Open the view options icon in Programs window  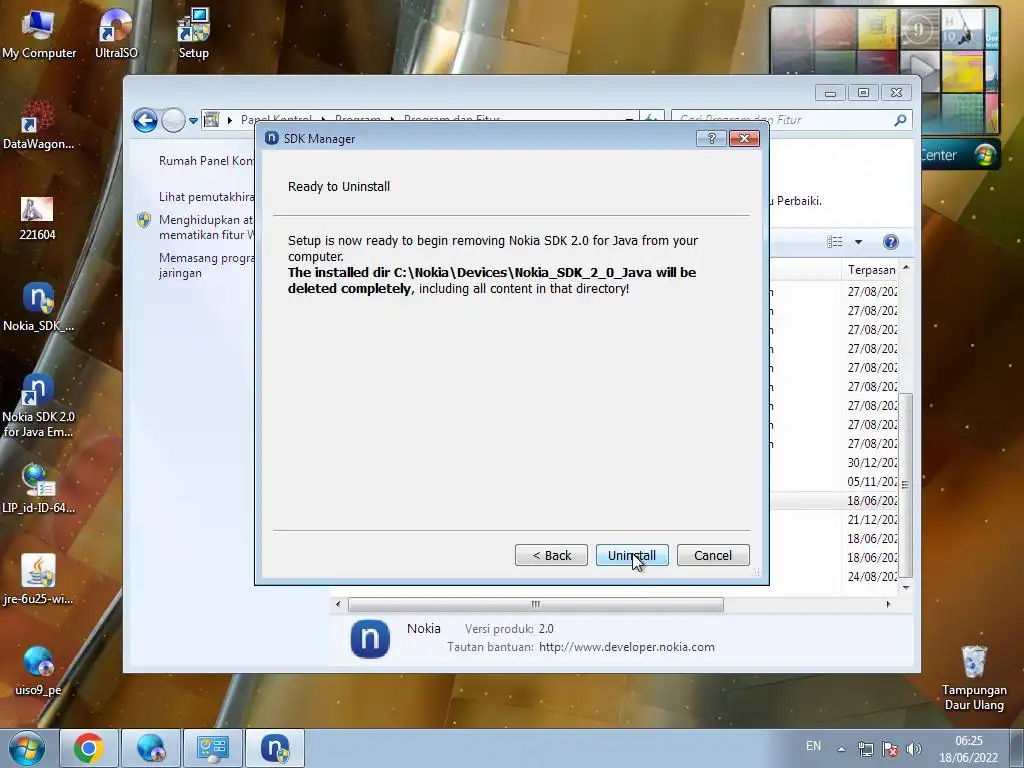click(835, 242)
